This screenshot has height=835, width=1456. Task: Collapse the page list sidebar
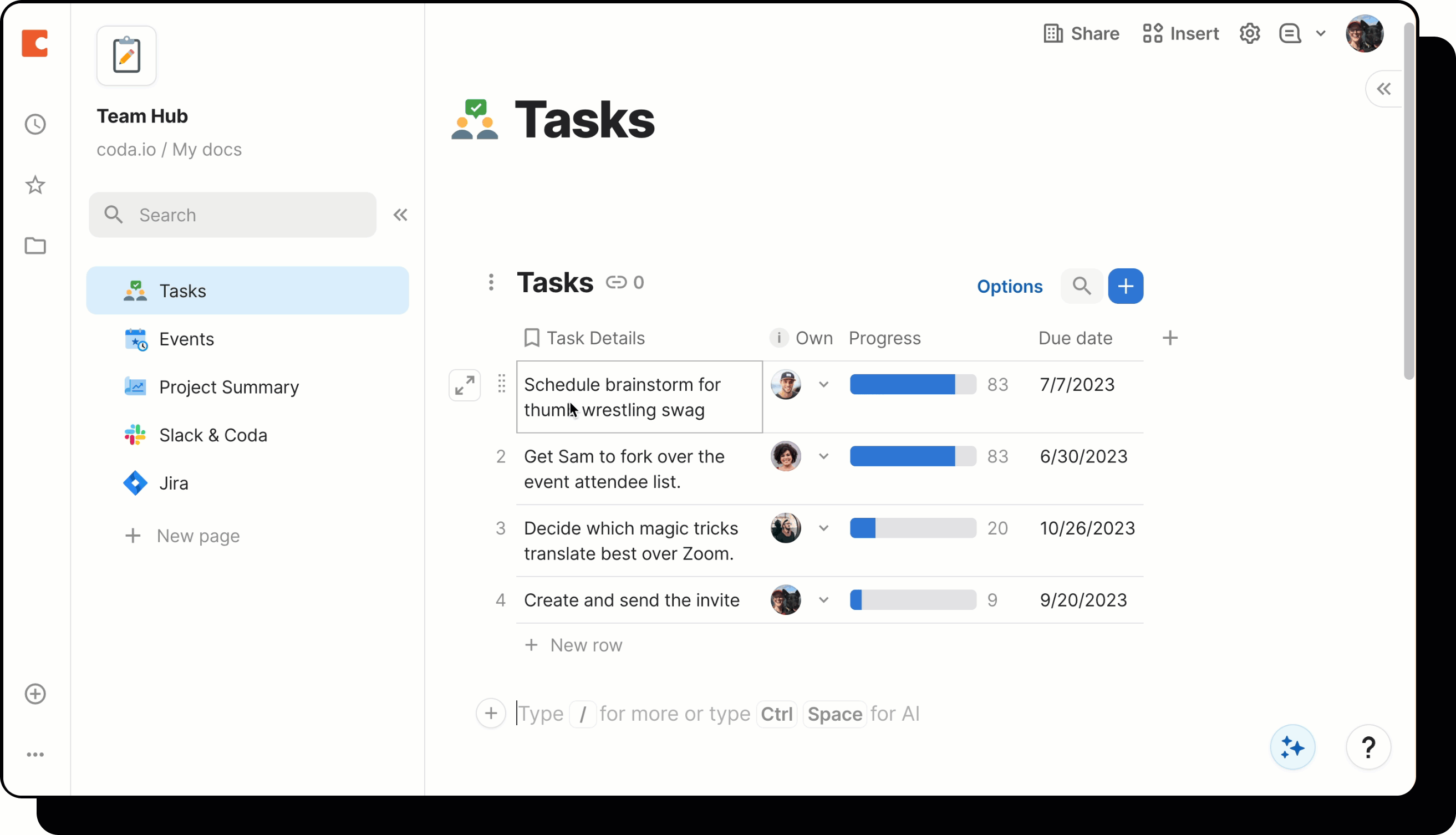coord(400,215)
